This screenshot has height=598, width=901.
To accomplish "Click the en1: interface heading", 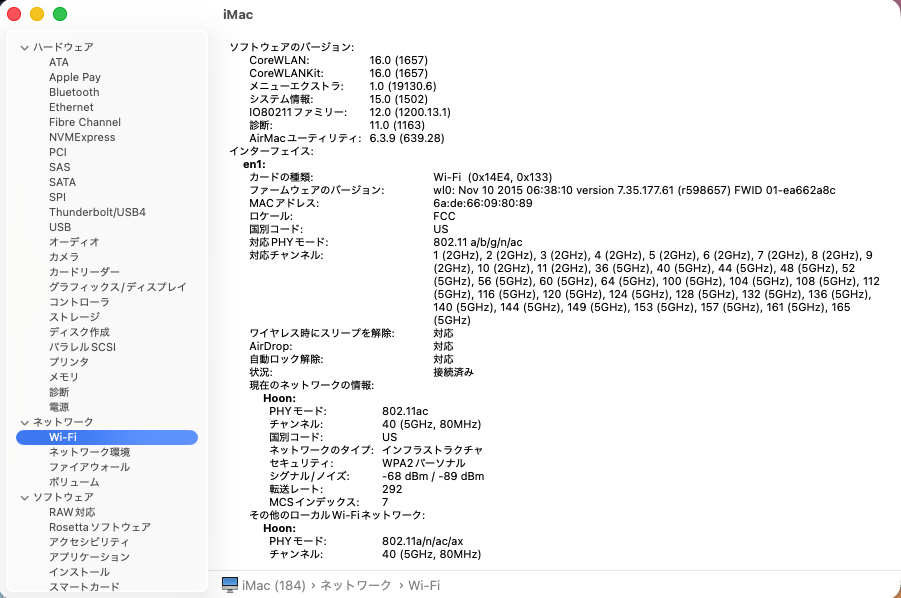I will (x=254, y=164).
